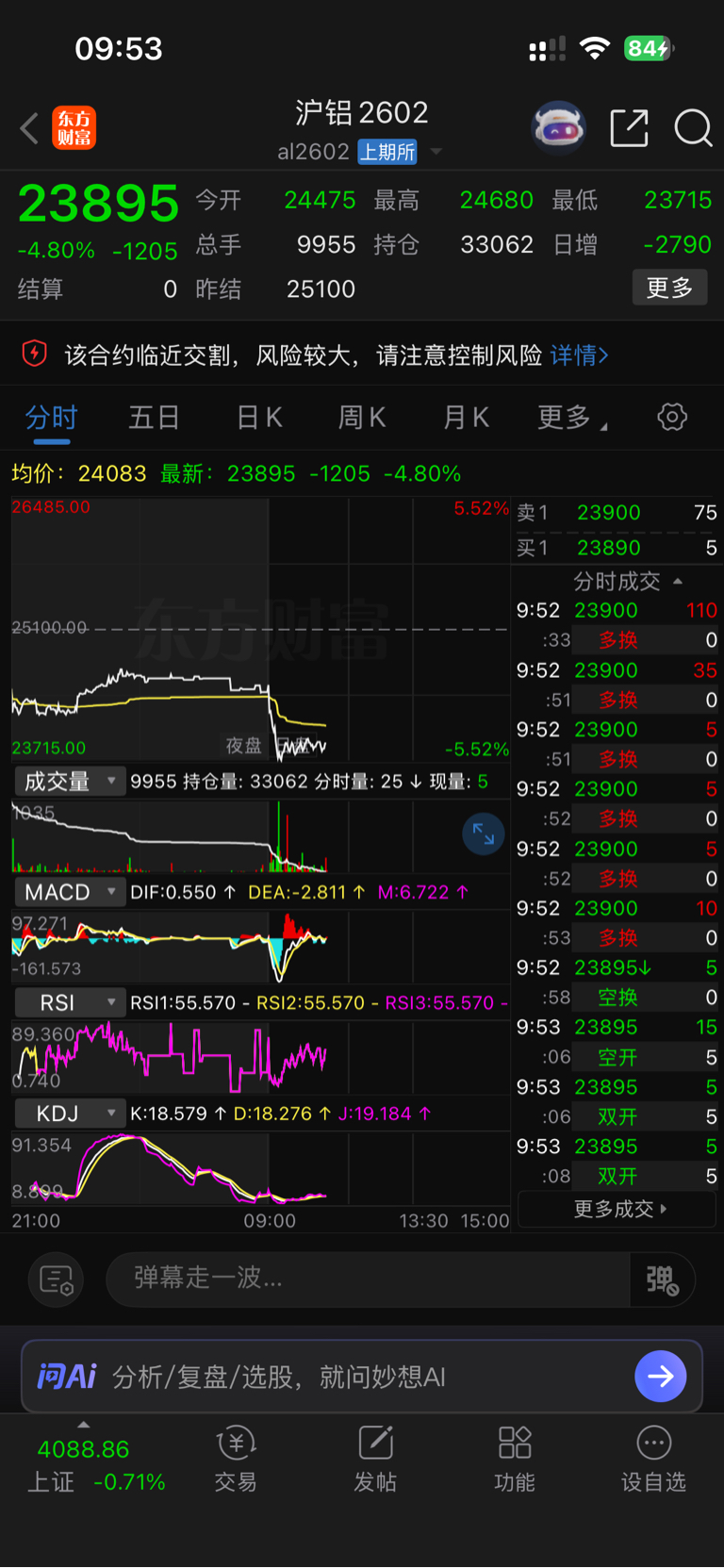Expand the chart to fullscreen
The height and width of the screenshot is (1568, 724).
(x=484, y=834)
